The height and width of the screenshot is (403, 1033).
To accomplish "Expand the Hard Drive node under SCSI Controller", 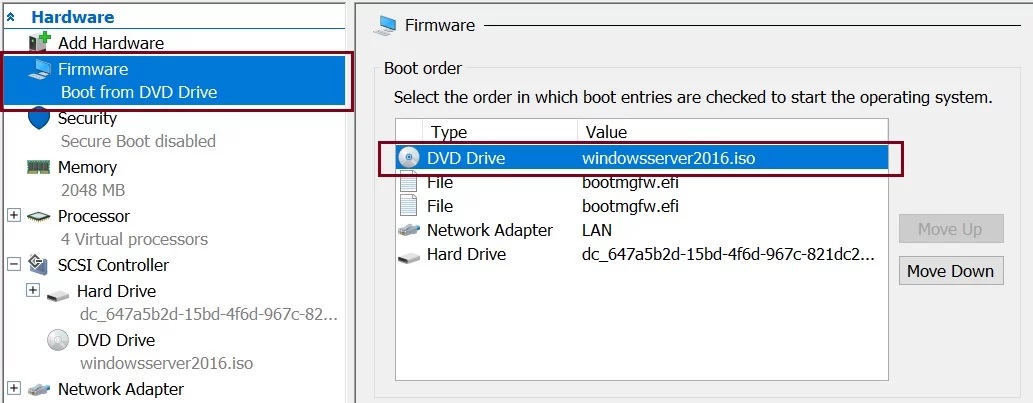I will click(33, 291).
